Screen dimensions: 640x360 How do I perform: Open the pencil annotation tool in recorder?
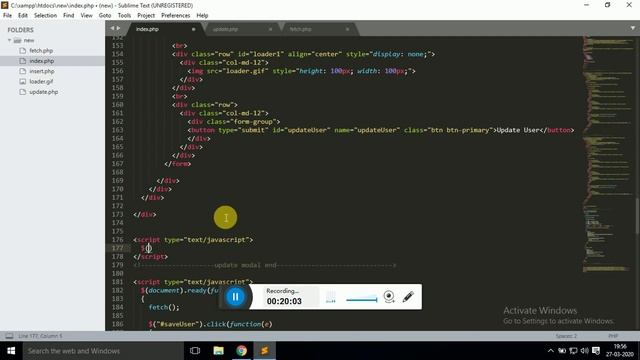(408, 297)
